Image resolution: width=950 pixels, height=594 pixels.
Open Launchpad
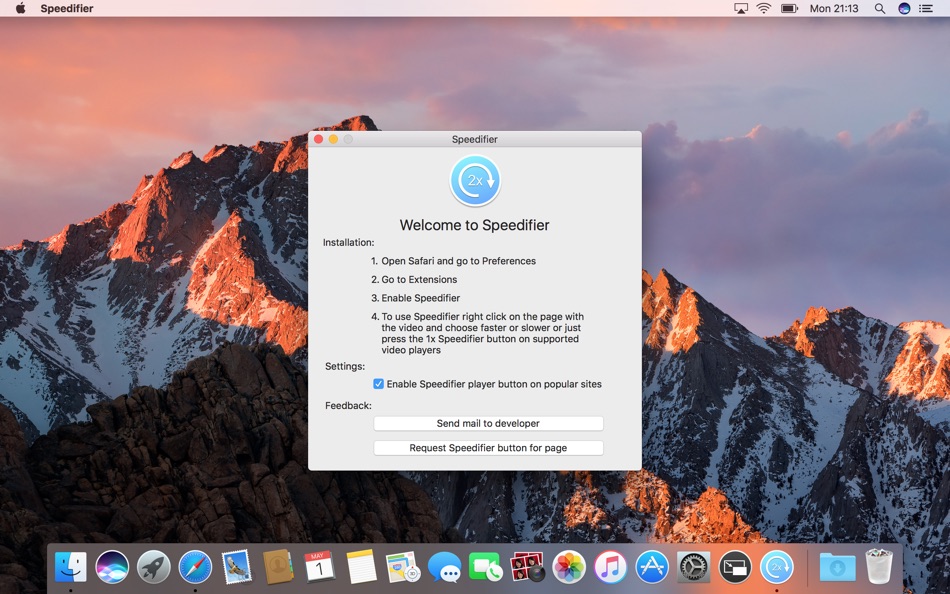(x=152, y=567)
